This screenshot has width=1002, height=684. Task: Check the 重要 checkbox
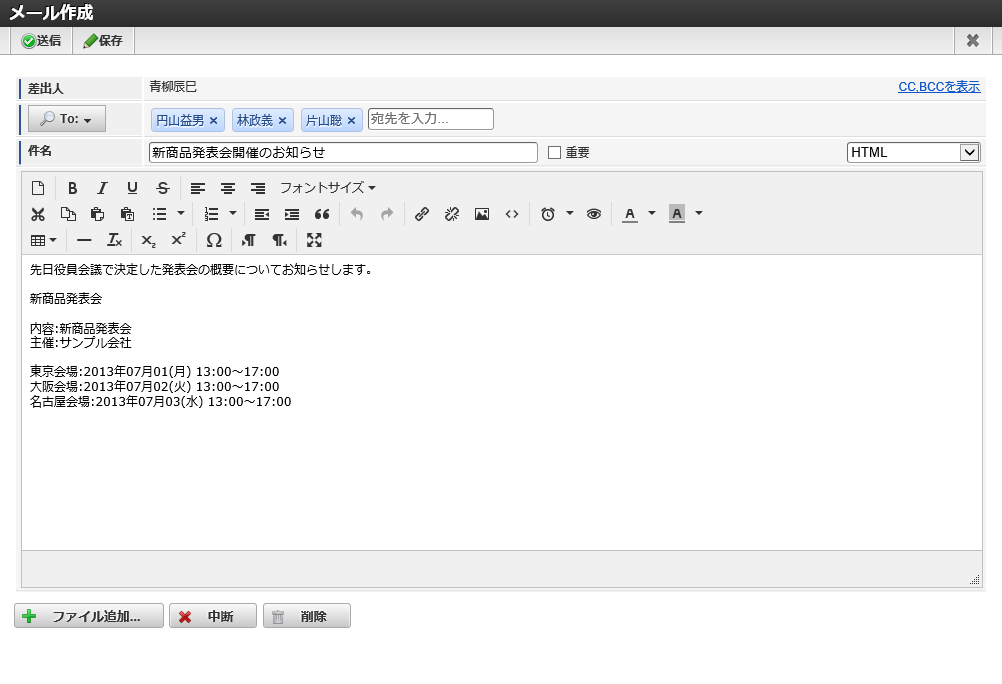[555, 153]
